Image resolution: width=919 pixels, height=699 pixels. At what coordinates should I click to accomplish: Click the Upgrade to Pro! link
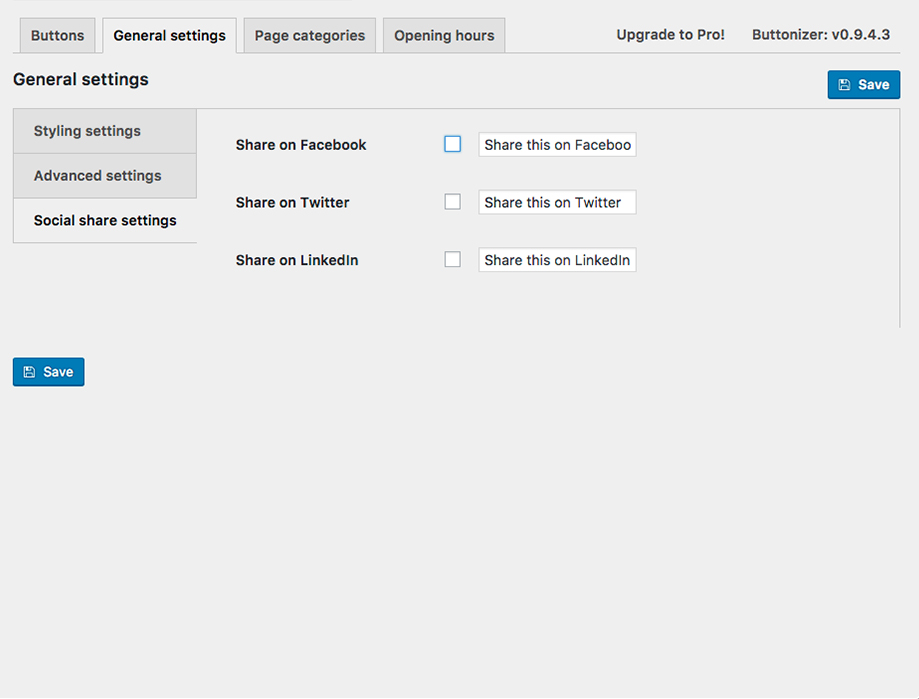tap(670, 35)
